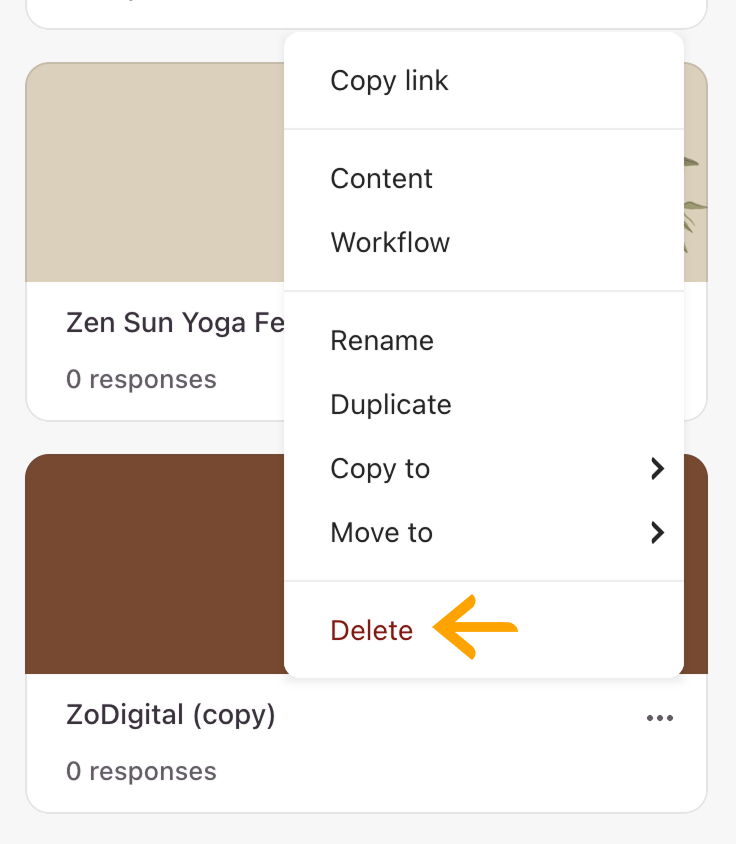This screenshot has width=736, height=844.
Task: Open the three-dot menu on ZoDigital (copy)
Action: [x=660, y=718]
